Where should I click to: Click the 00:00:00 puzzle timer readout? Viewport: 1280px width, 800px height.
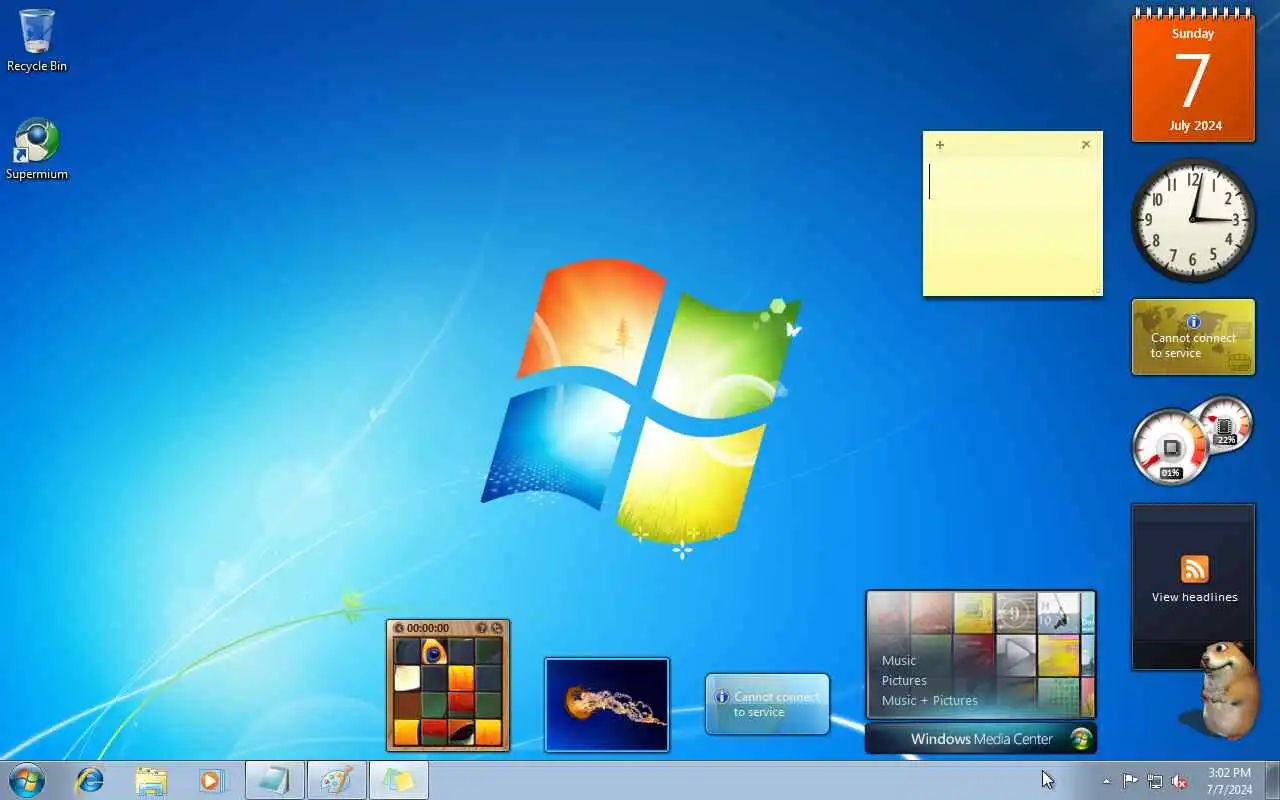tap(428, 628)
